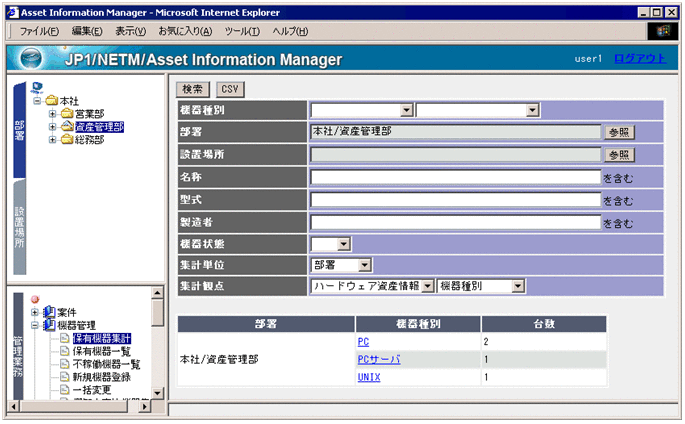Open the ヘルプ(H) menu

point(290,31)
